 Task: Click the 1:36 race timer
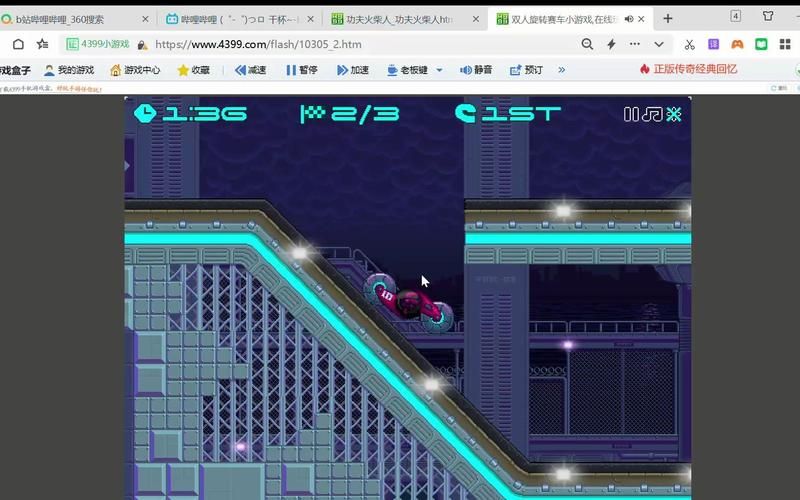tap(190, 113)
